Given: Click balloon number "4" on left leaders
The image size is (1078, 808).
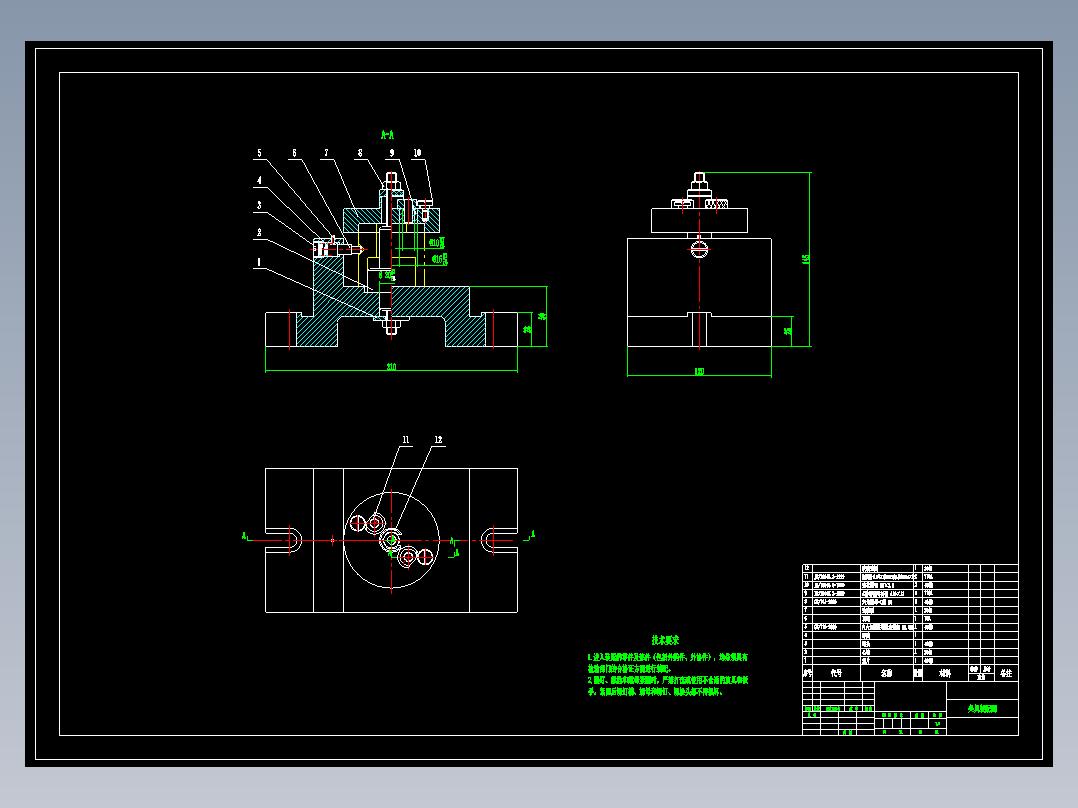Looking at the screenshot, I should click(x=259, y=181).
